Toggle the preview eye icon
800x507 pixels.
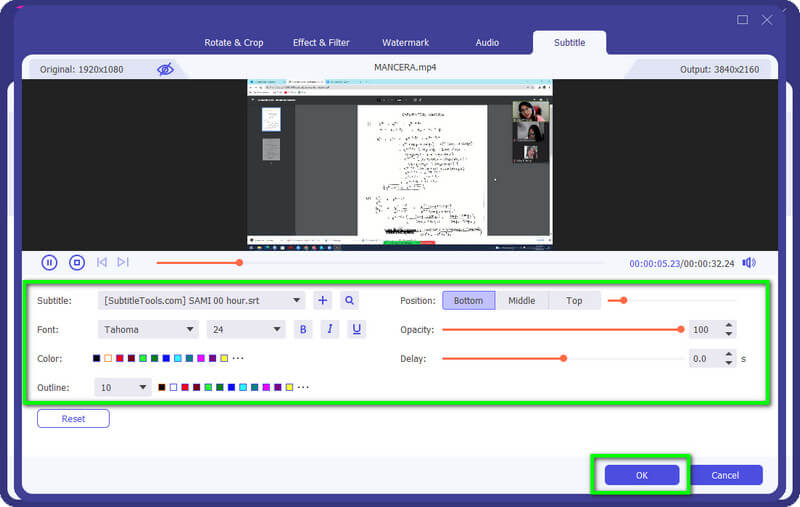pos(165,69)
